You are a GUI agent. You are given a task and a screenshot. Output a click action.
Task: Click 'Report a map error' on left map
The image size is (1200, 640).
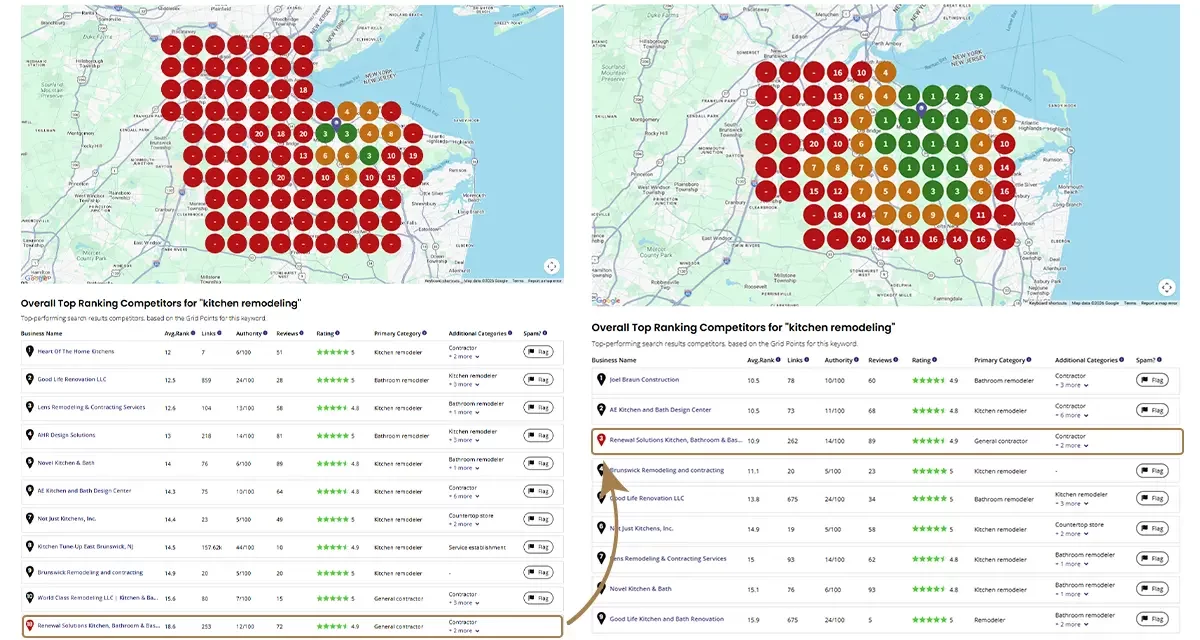[x=545, y=281]
